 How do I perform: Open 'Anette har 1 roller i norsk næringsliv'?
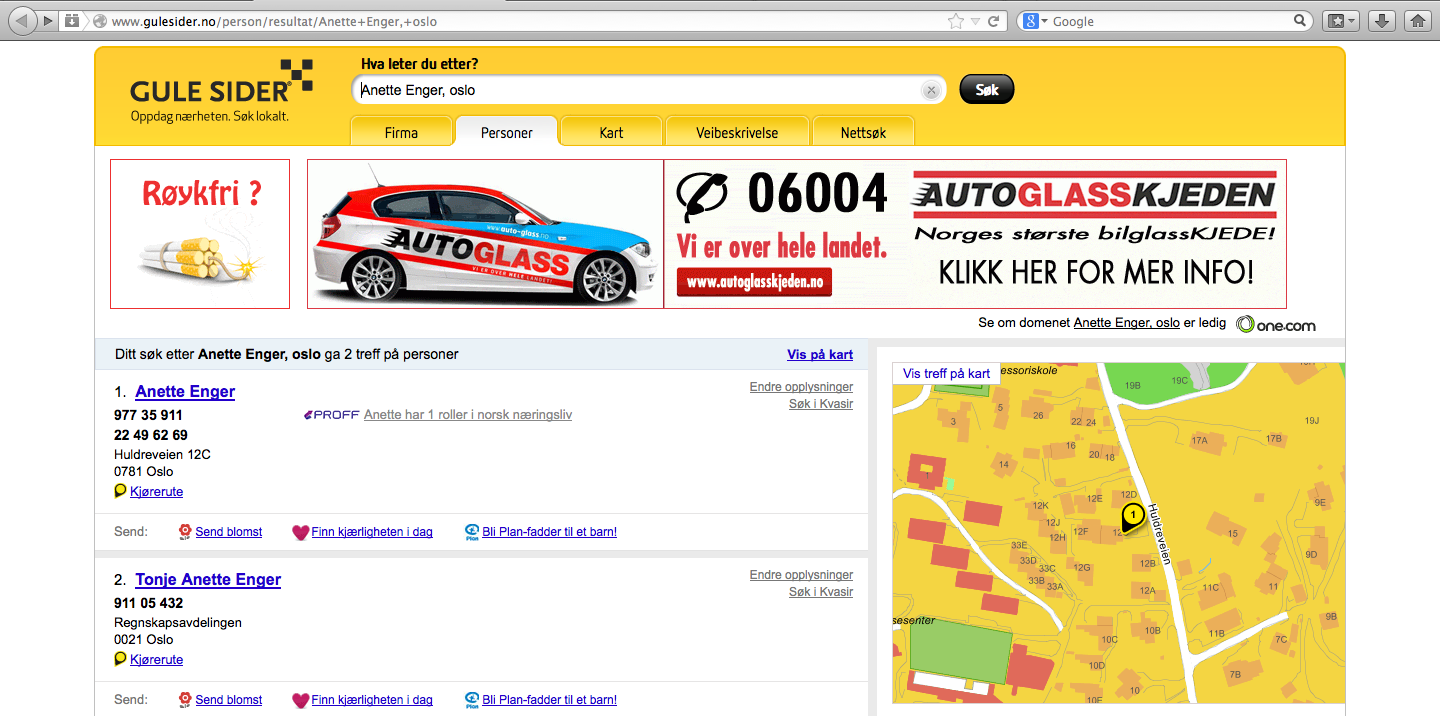(468, 415)
